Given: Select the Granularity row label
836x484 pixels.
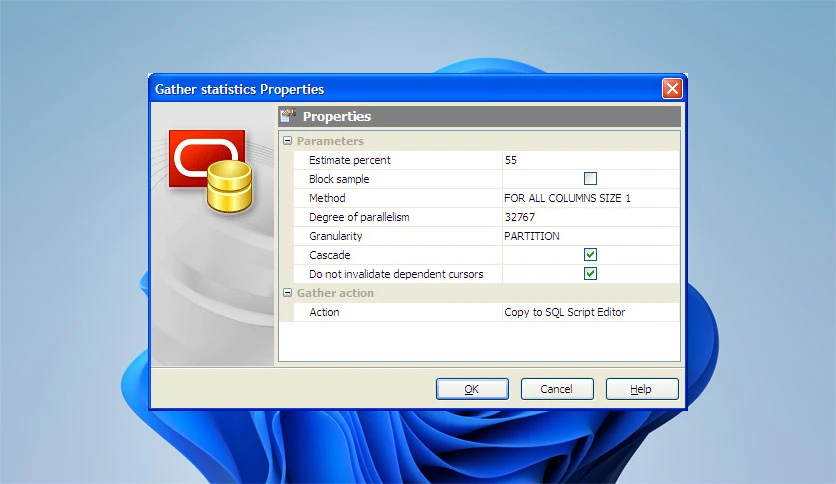Looking at the screenshot, I should (x=335, y=236).
